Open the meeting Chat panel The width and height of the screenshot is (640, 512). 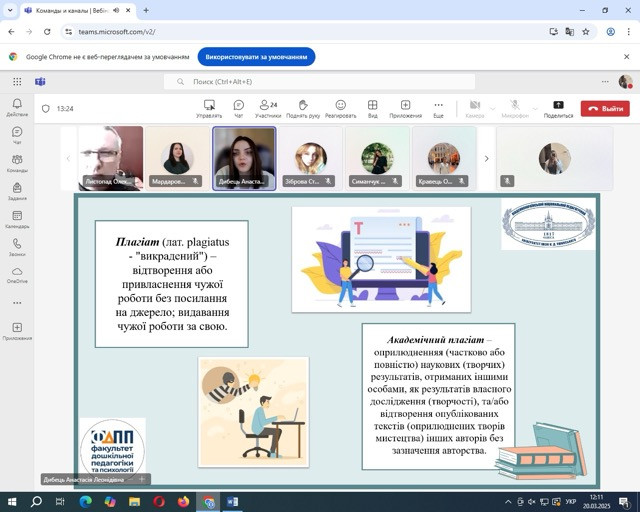coord(239,108)
